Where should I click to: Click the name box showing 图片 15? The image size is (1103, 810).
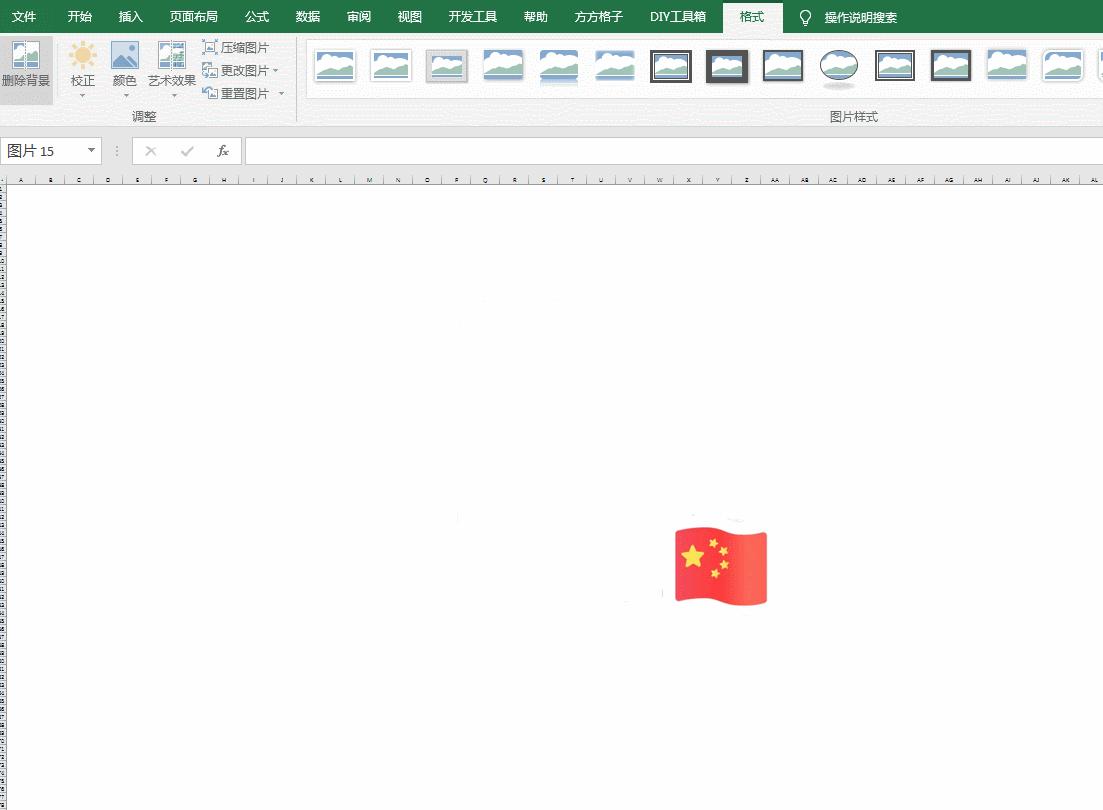click(42, 151)
